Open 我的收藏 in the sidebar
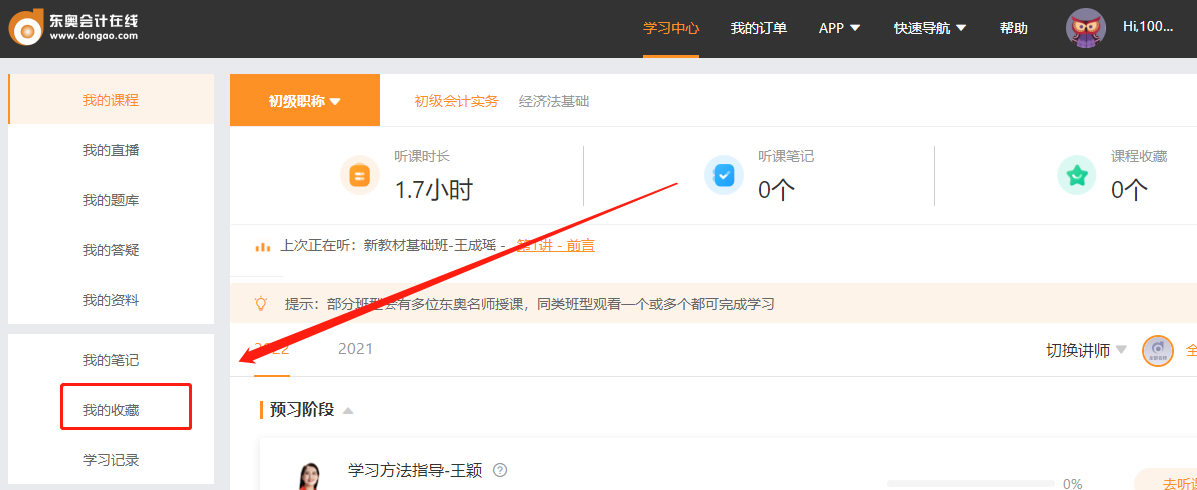 tap(111, 410)
